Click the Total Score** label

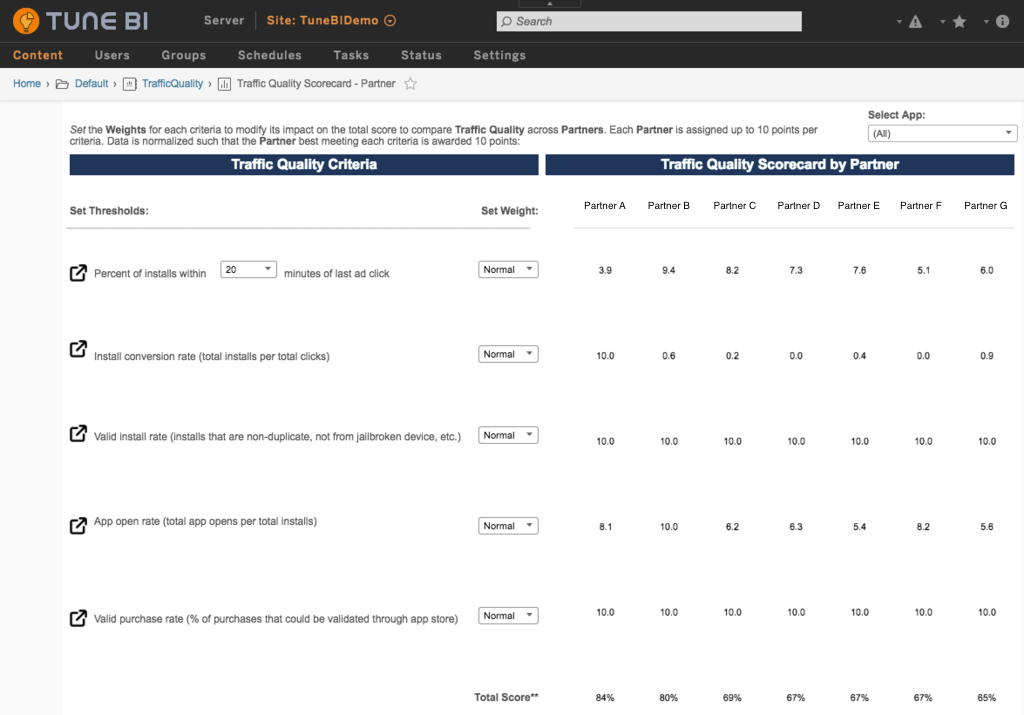point(506,697)
